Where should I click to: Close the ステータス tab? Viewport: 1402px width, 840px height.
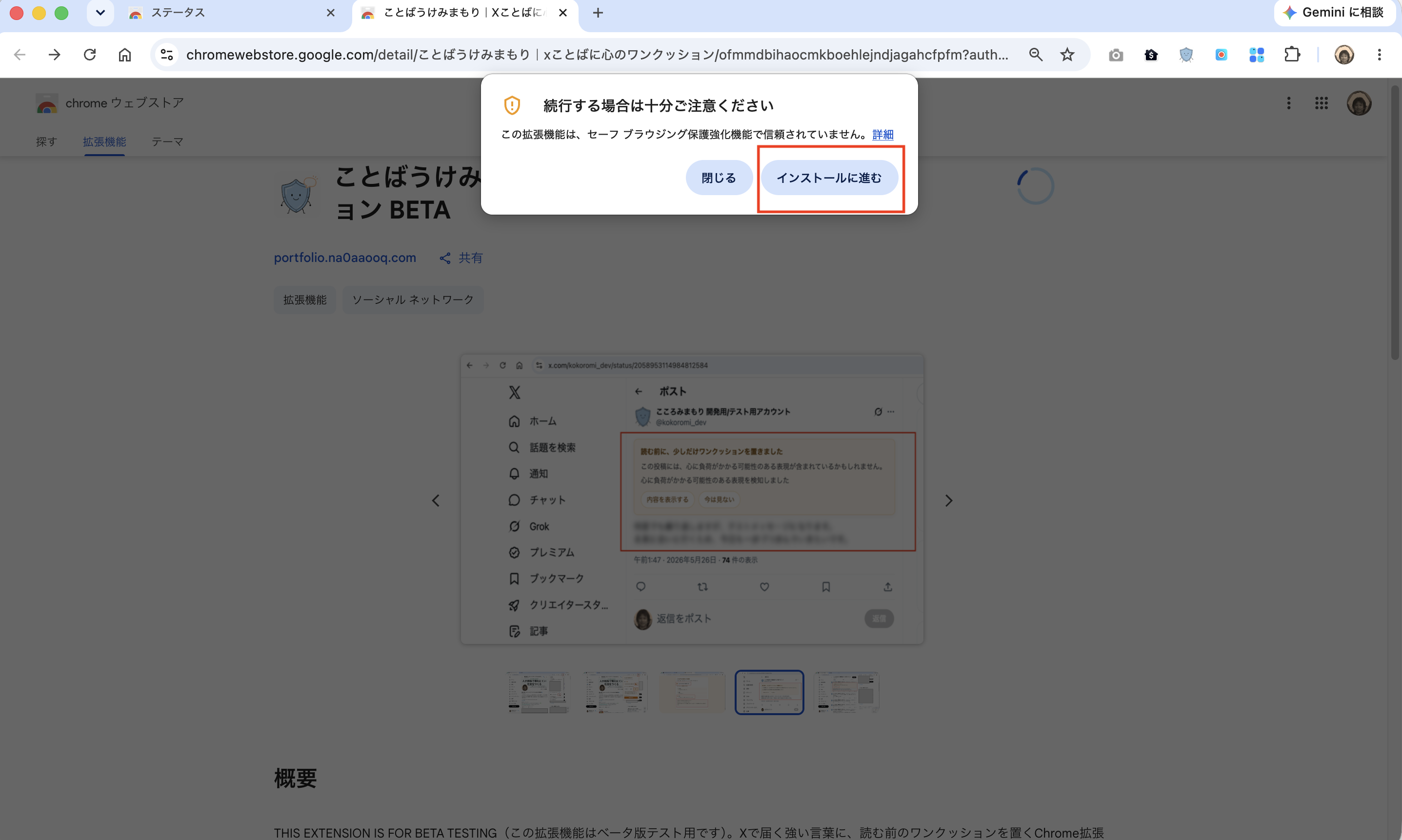[331, 13]
